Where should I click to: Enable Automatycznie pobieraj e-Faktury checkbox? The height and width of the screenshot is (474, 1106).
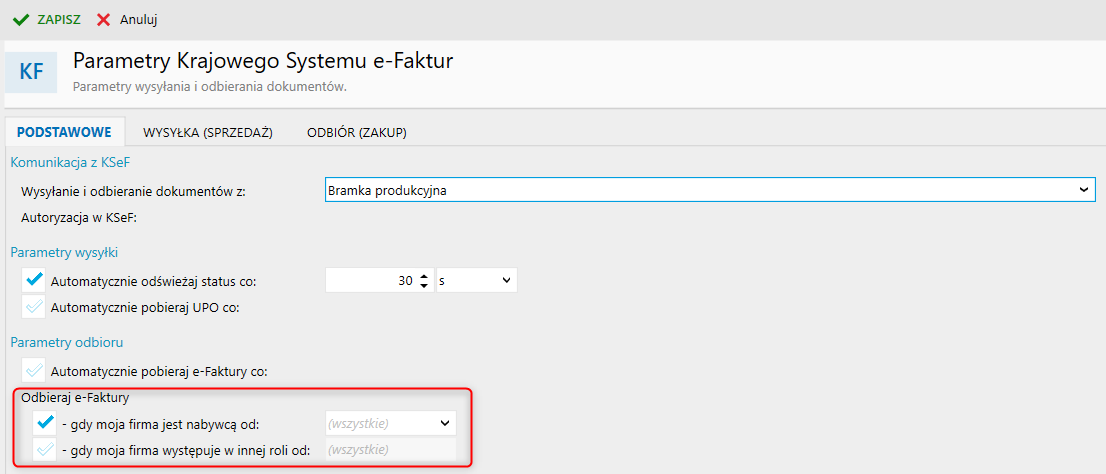pyautogui.click(x=35, y=371)
